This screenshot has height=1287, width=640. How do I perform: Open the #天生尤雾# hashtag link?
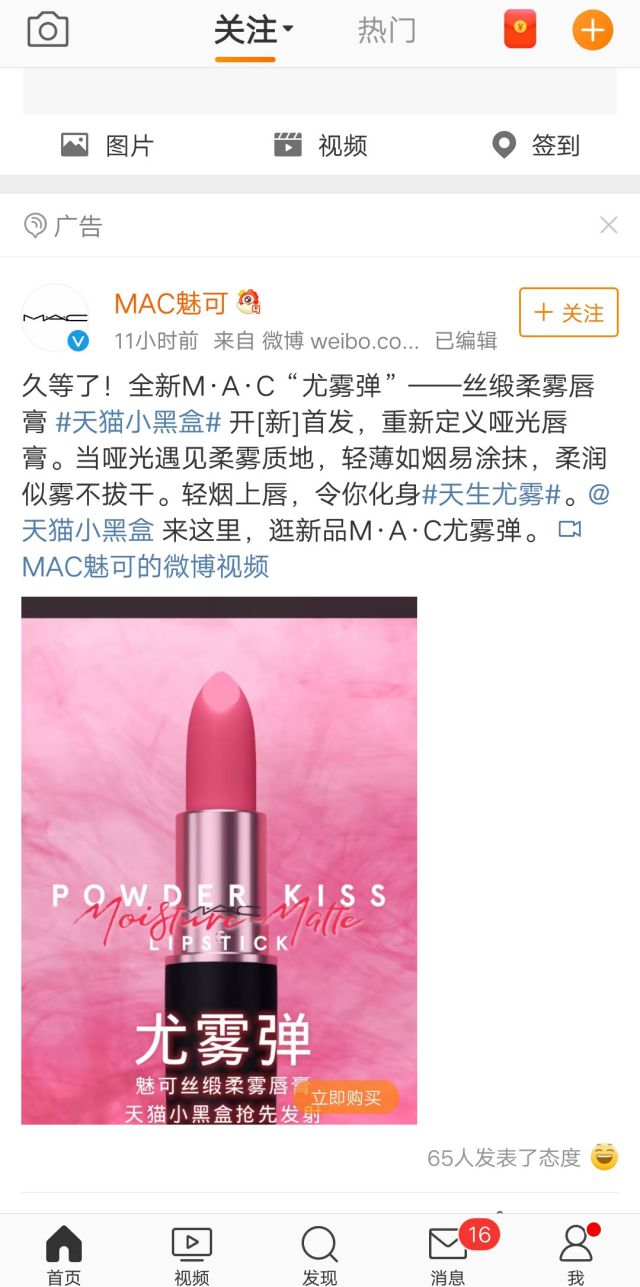pyautogui.click(x=490, y=494)
